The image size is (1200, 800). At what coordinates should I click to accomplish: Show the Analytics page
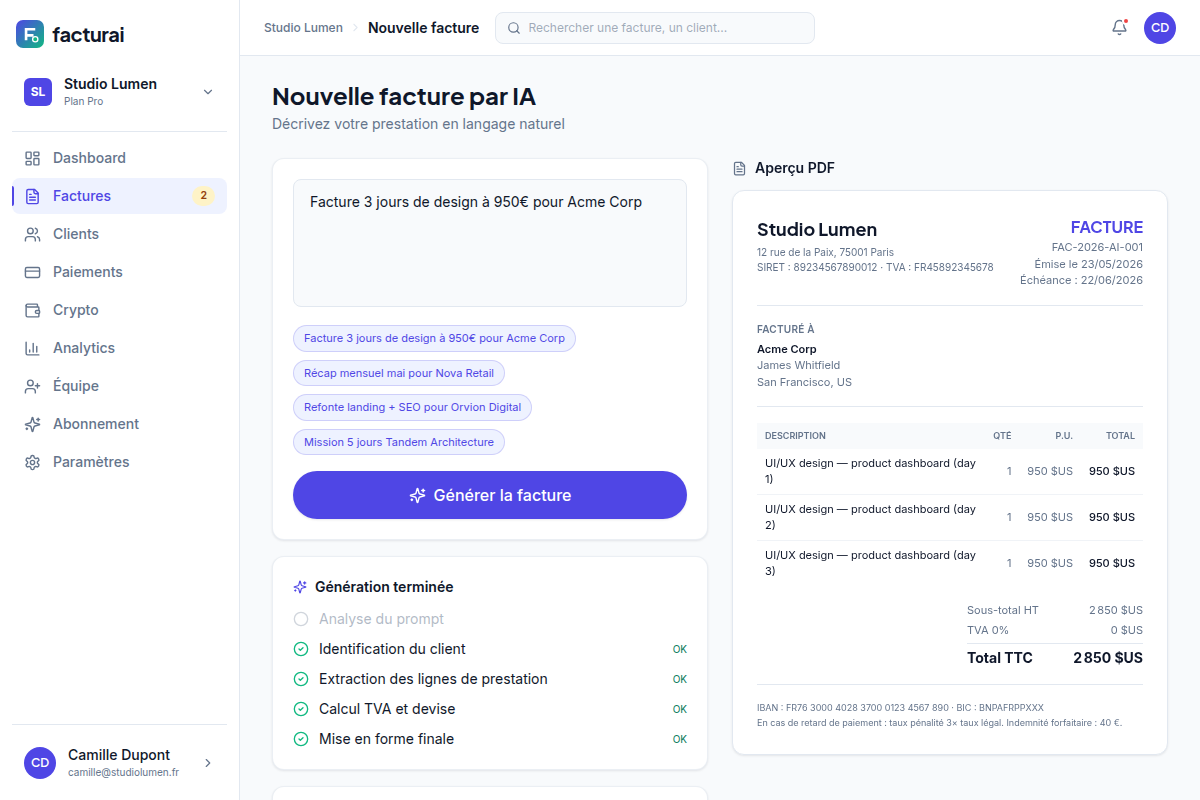coord(120,348)
